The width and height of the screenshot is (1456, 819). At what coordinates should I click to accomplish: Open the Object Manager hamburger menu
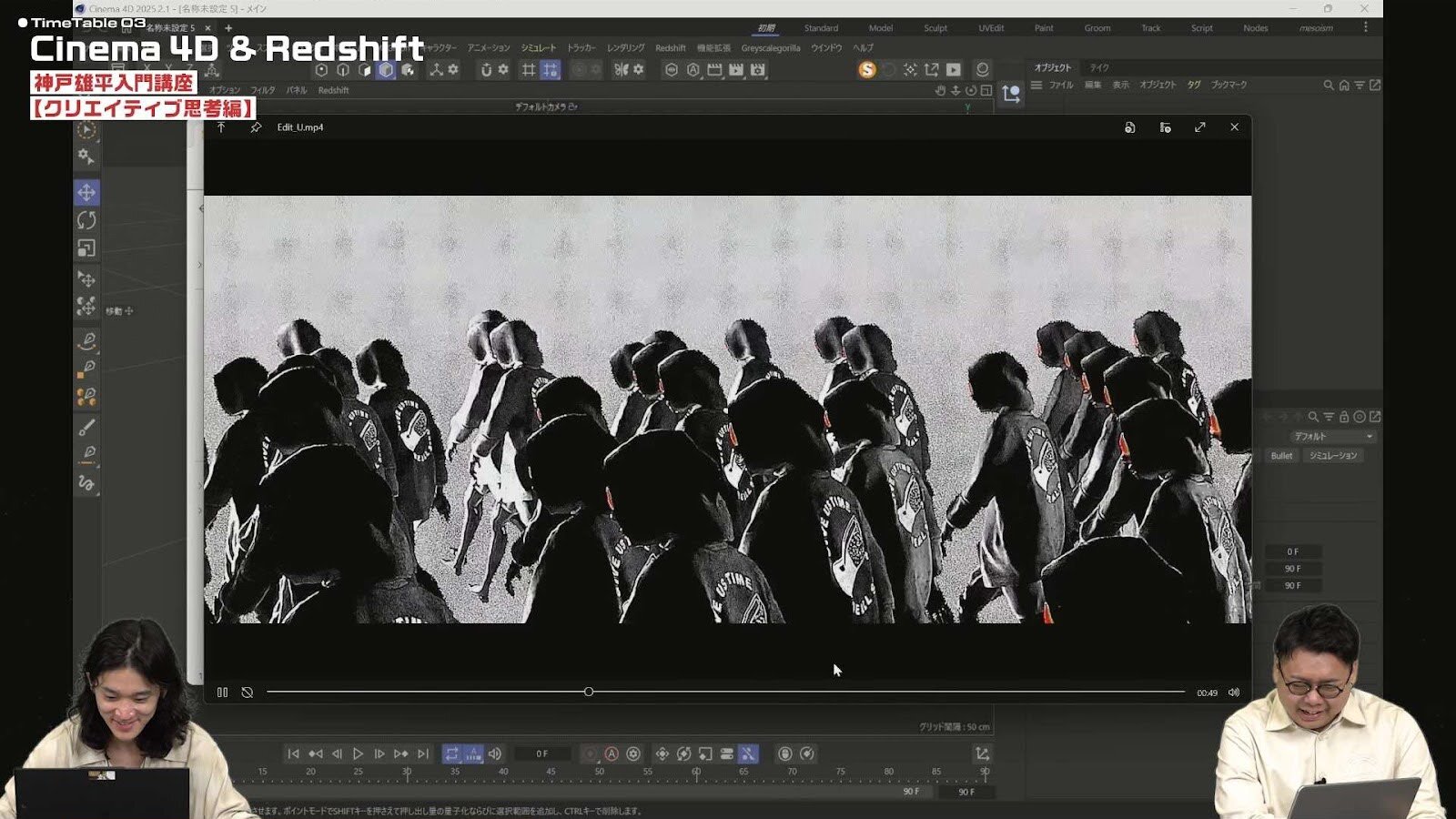click(1036, 84)
